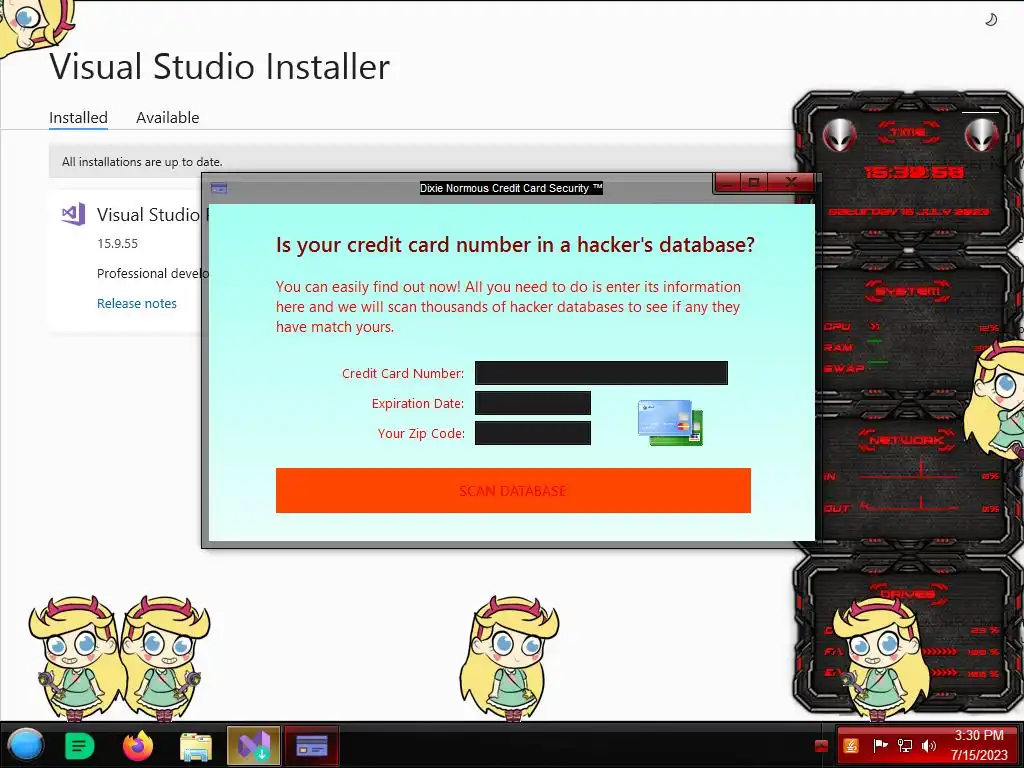Open the volume speaker tray icon
The image size is (1024, 768).
[929, 745]
